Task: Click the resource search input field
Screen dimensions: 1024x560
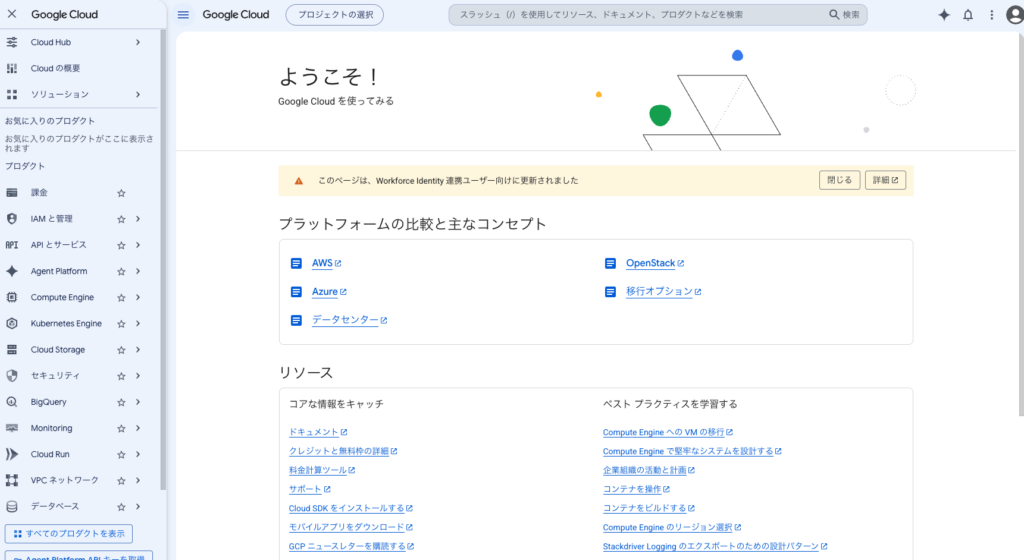Action: pos(640,14)
